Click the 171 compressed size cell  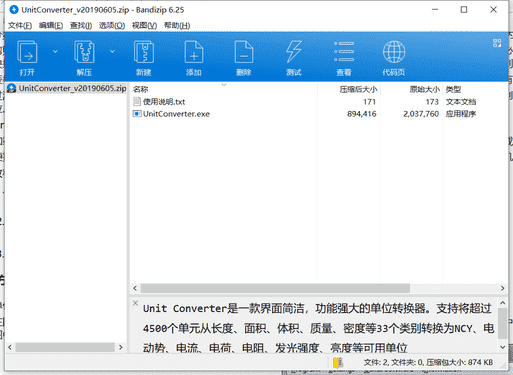(369, 102)
